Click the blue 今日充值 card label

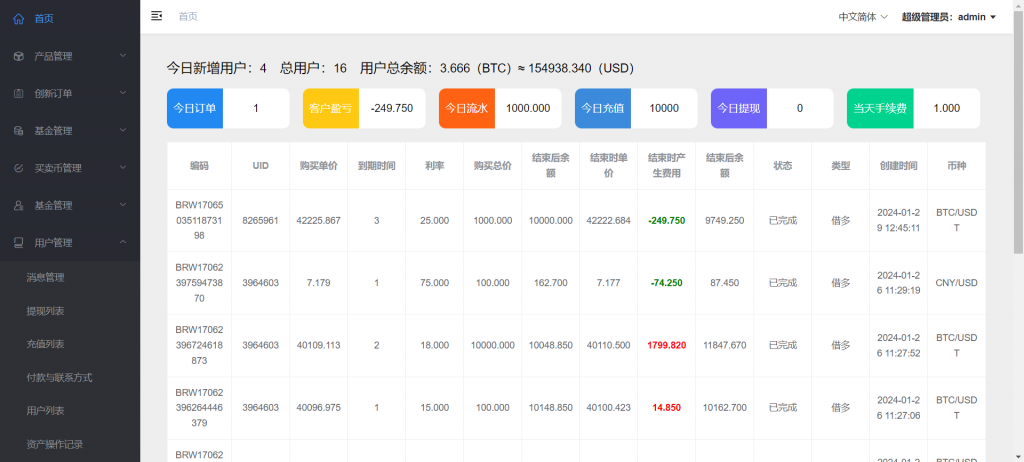pos(603,108)
